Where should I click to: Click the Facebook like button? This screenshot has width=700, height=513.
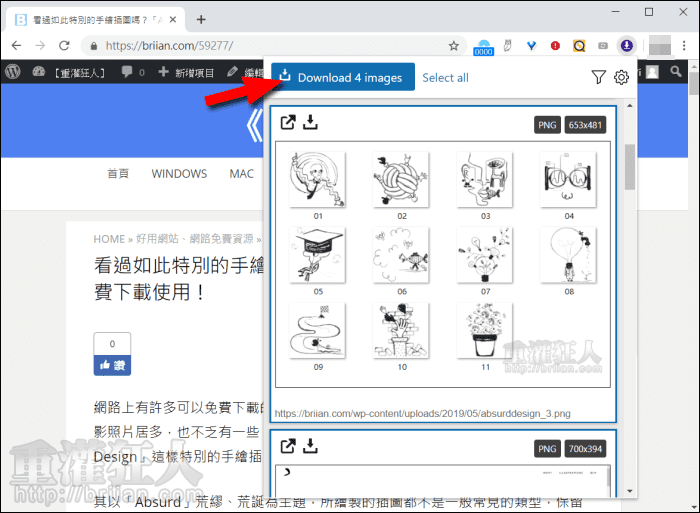pos(111,367)
